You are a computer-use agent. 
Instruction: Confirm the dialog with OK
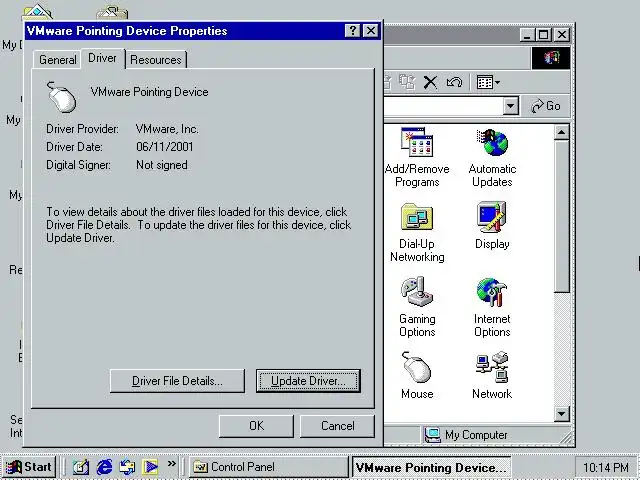(x=256, y=426)
